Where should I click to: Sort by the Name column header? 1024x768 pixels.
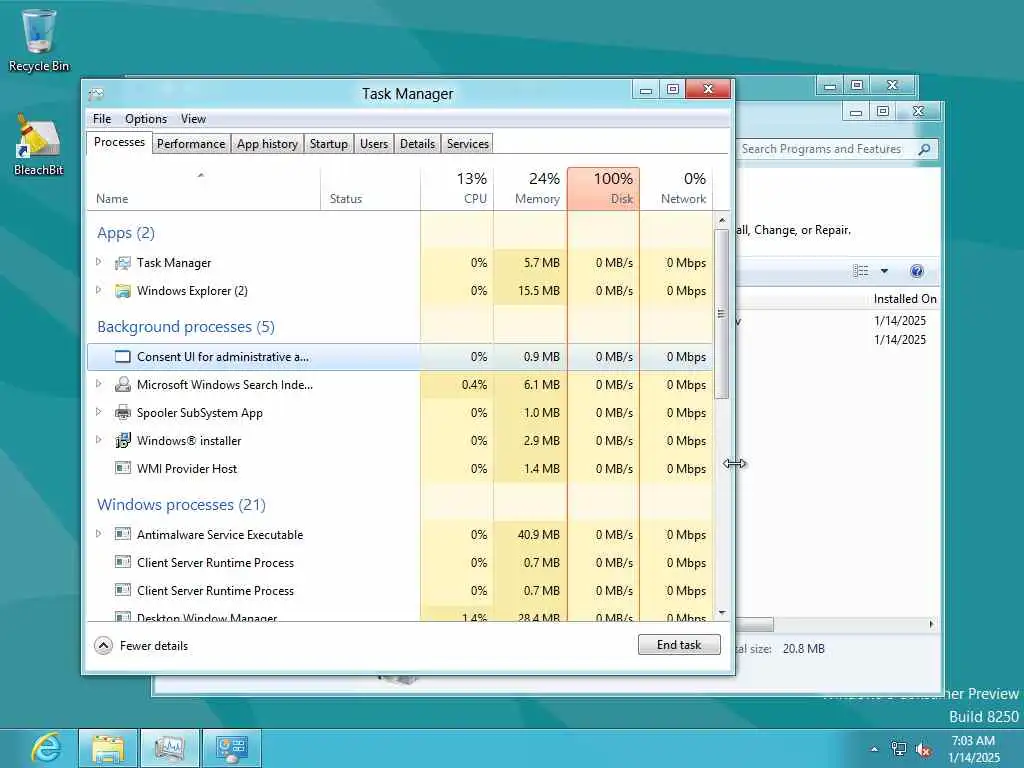[x=203, y=189]
